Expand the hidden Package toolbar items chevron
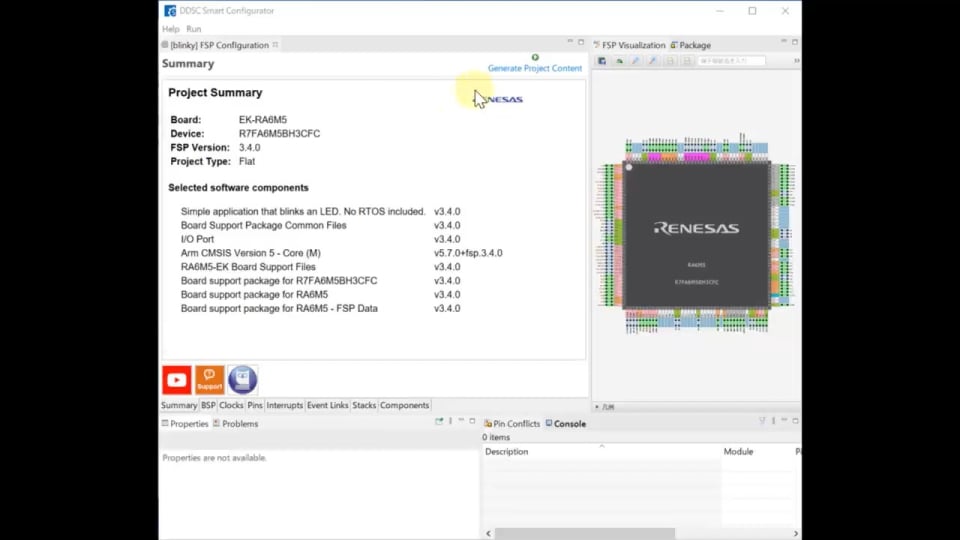This screenshot has width=960, height=540. [x=796, y=61]
